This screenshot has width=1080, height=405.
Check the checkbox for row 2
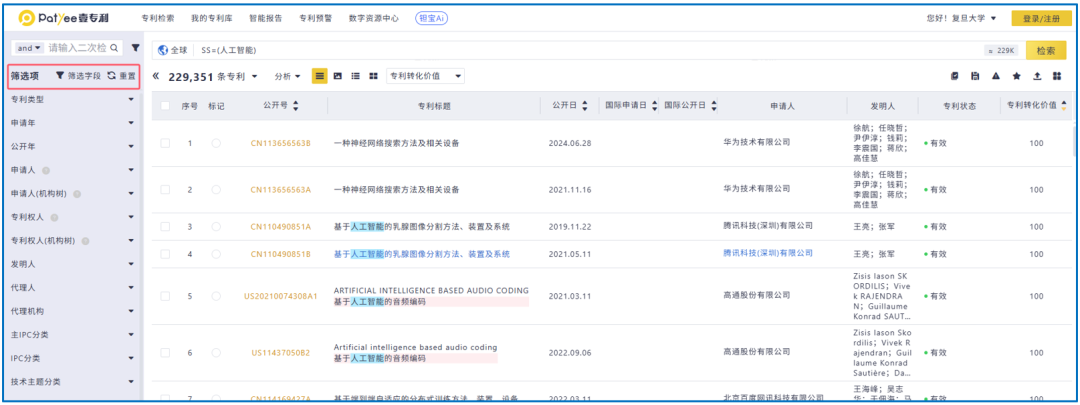tap(165, 189)
